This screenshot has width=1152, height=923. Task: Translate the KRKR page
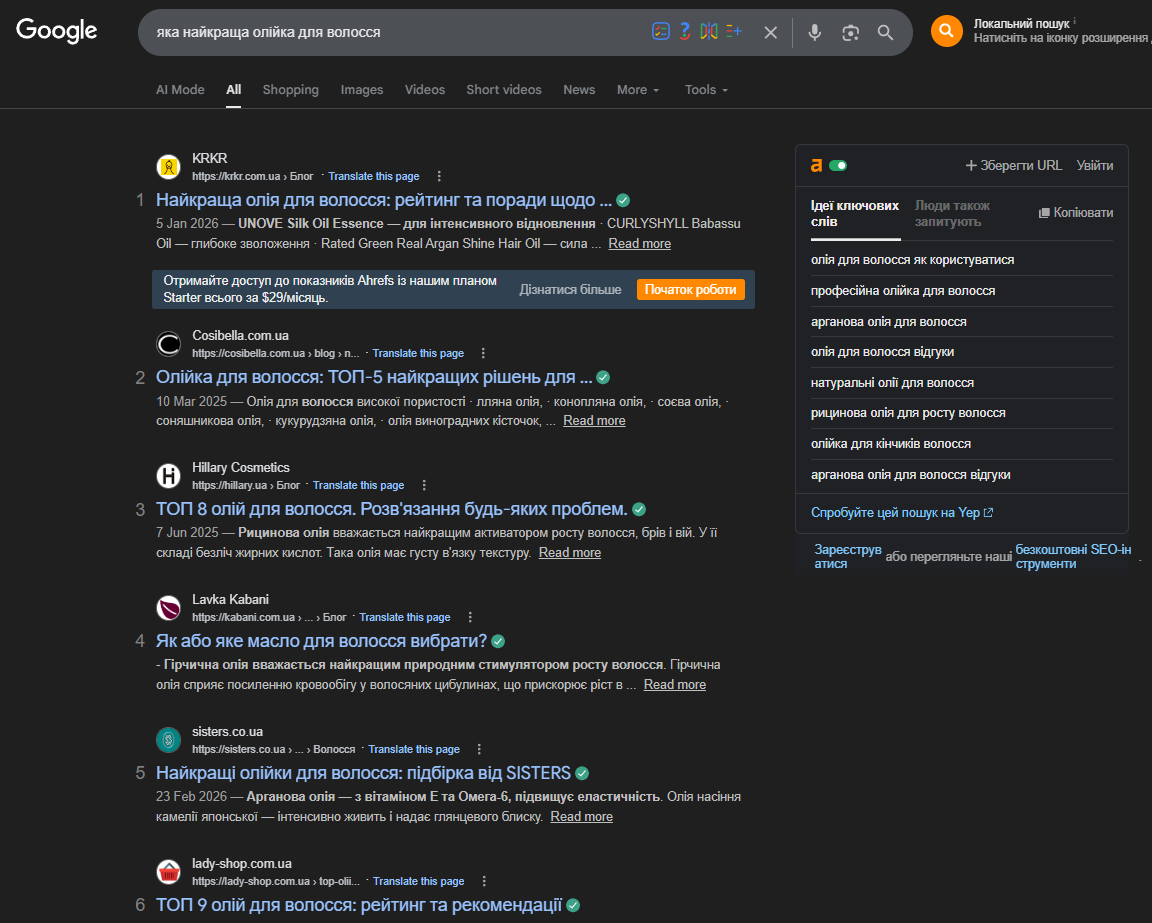(x=374, y=176)
